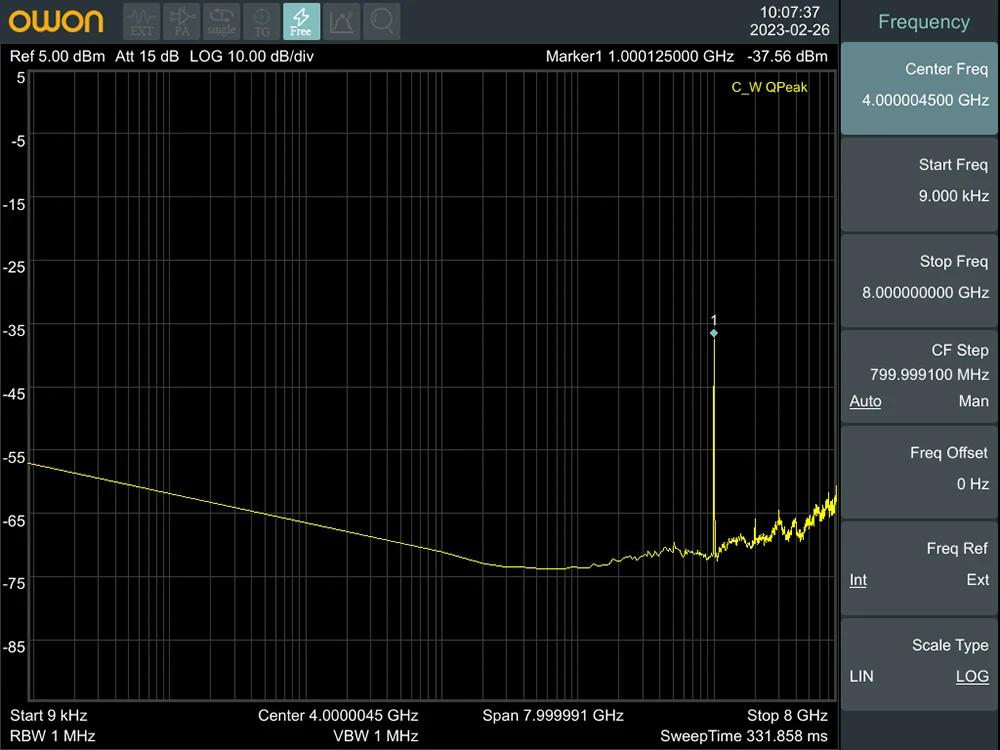Image resolution: width=1000 pixels, height=750 pixels.
Task: Select LOG scale type
Action: [x=971, y=676]
